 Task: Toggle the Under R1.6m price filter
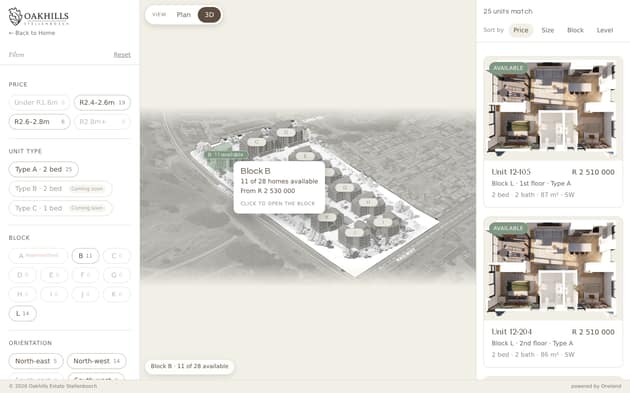point(39,102)
